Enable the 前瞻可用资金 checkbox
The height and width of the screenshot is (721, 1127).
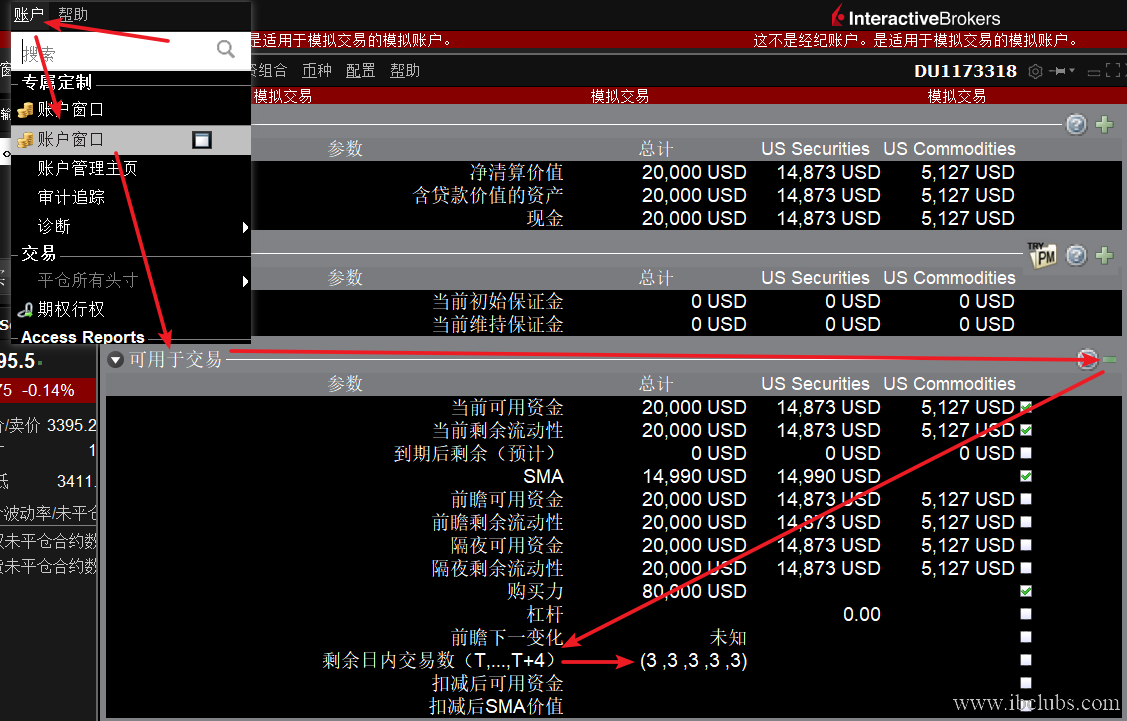1026,500
